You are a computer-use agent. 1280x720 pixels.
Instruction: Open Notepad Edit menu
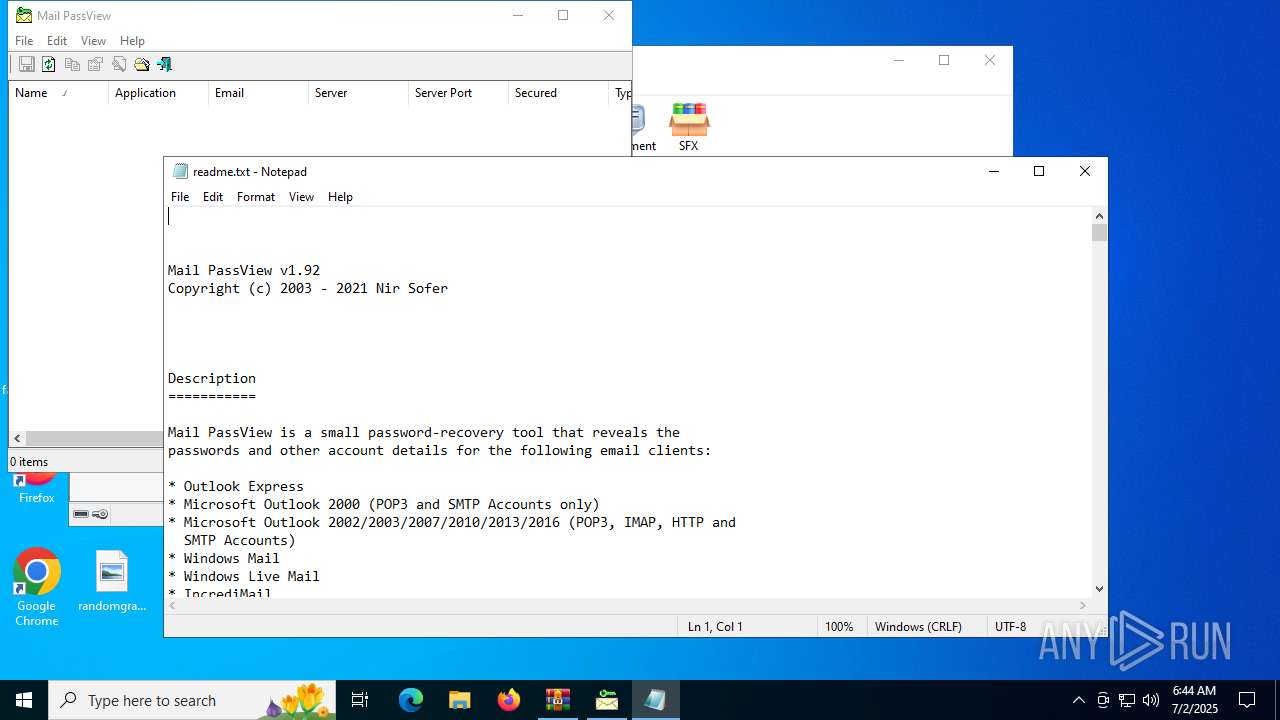213,197
